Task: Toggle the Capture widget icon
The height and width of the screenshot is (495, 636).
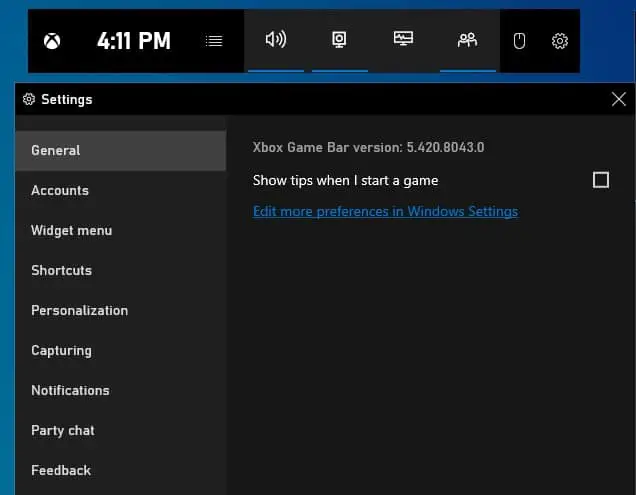Action: pos(339,40)
